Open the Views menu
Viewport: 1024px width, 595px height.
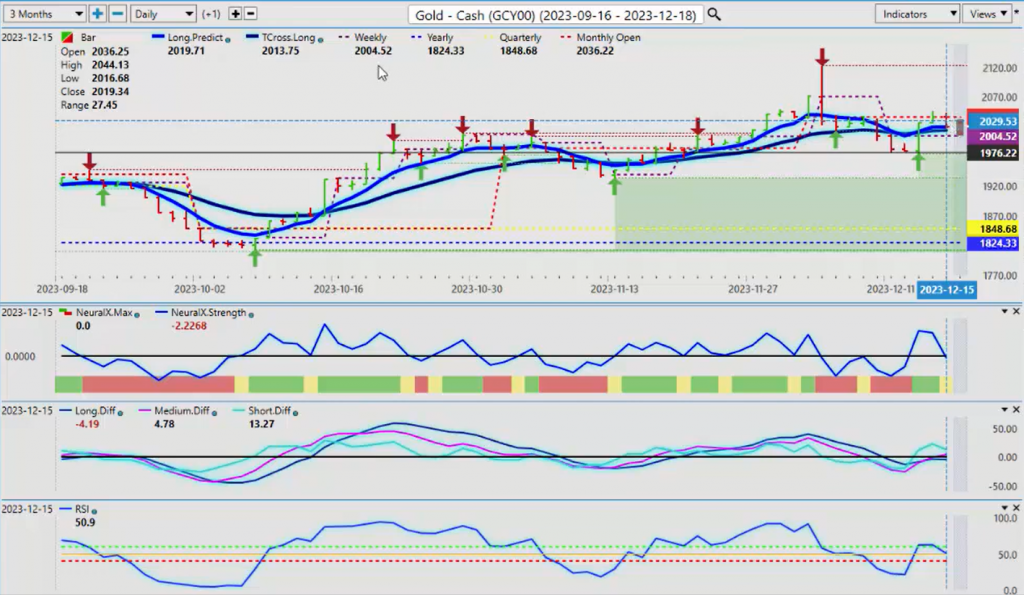coord(988,14)
